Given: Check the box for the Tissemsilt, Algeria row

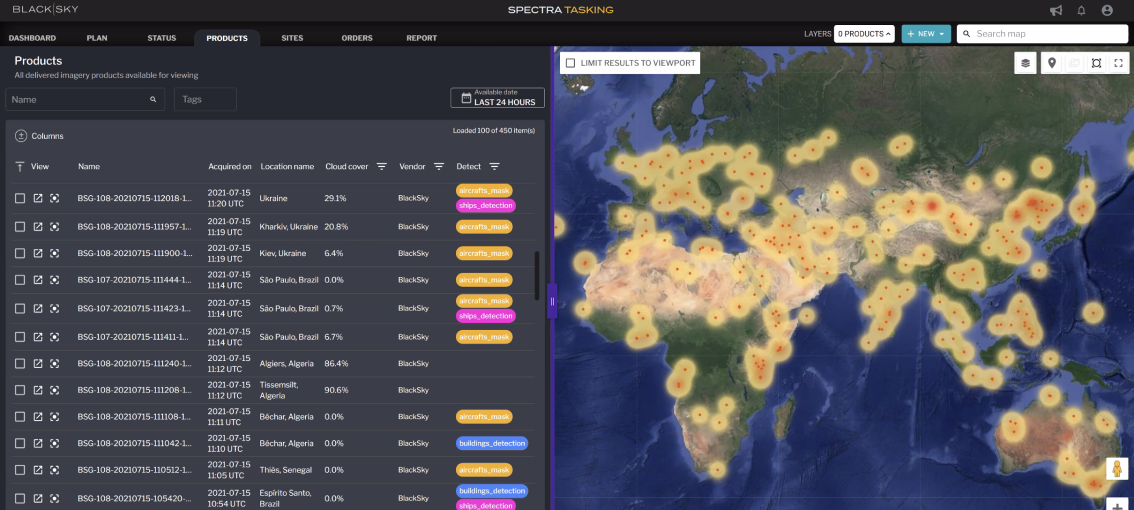Looking at the screenshot, I should 20,390.
